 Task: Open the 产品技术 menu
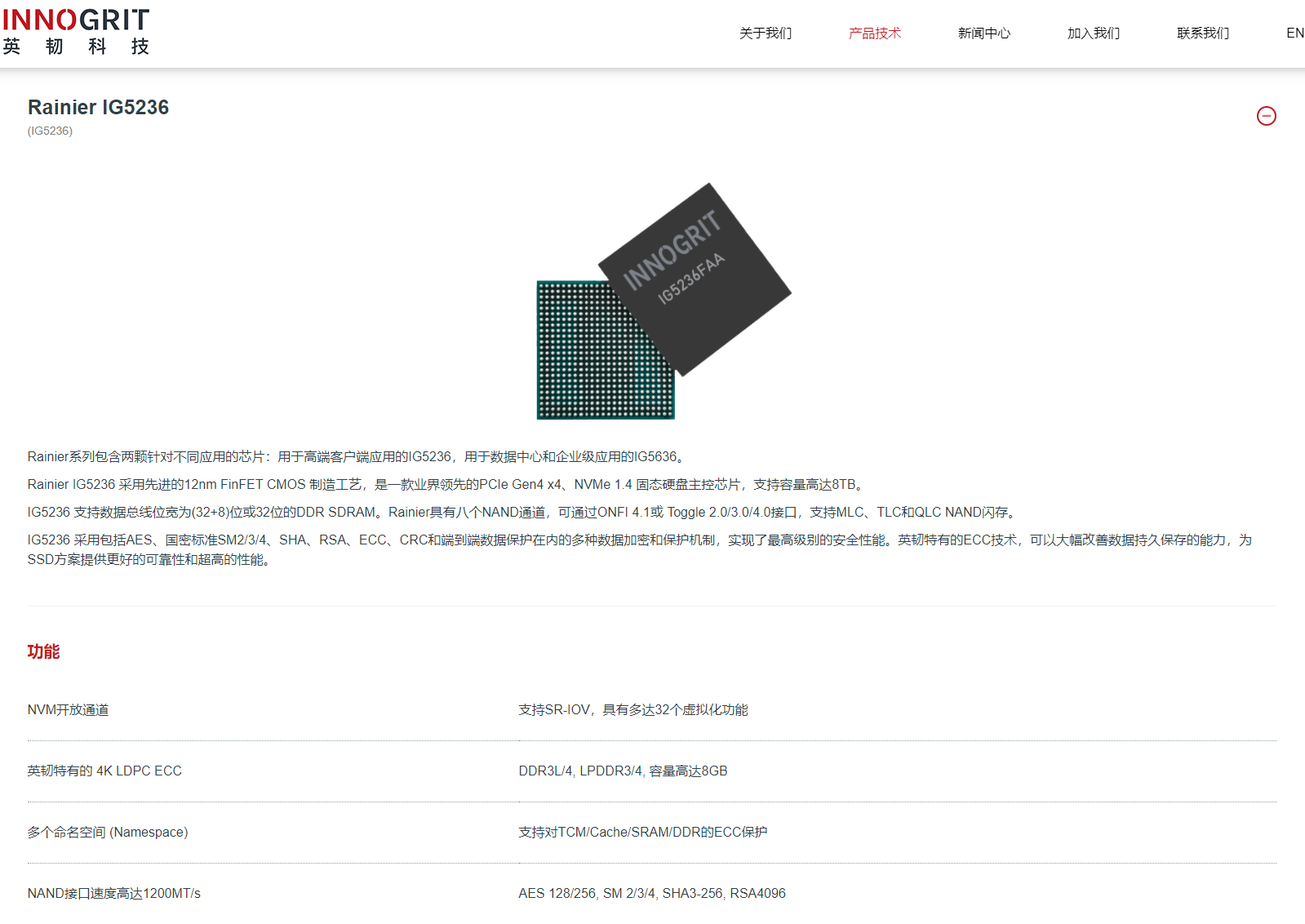(x=875, y=33)
